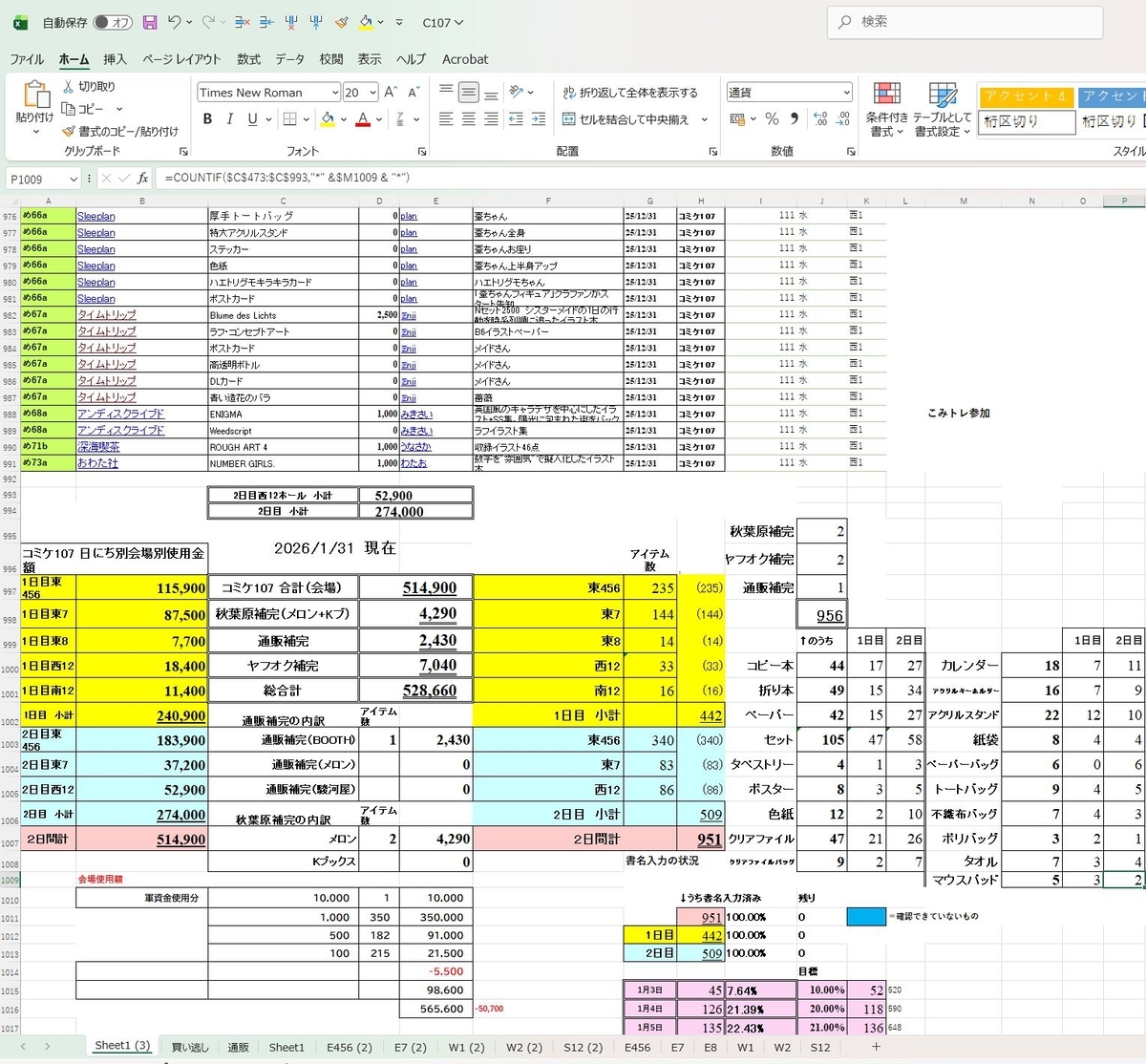The width and height of the screenshot is (1146, 1064).
Task: Apply underline with the U icon
Action: [x=252, y=119]
